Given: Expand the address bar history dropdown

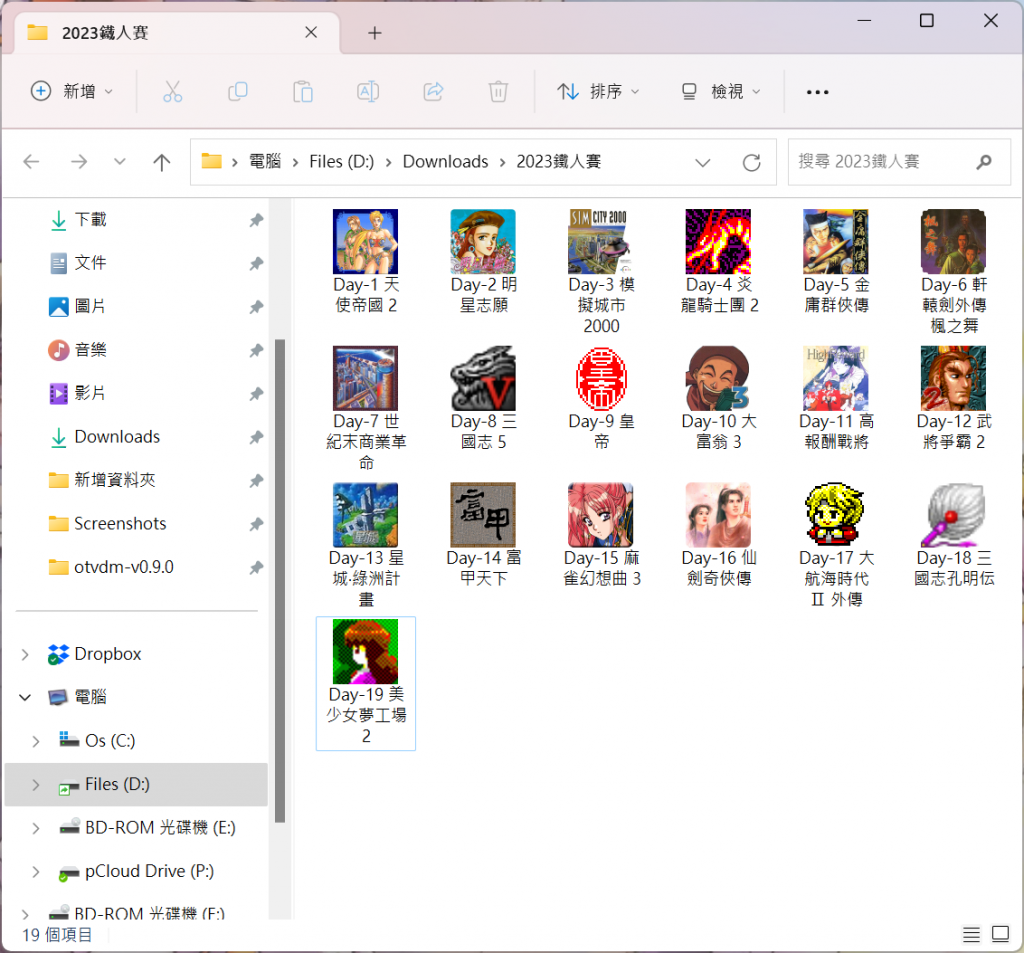Looking at the screenshot, I should click(703, 162).
